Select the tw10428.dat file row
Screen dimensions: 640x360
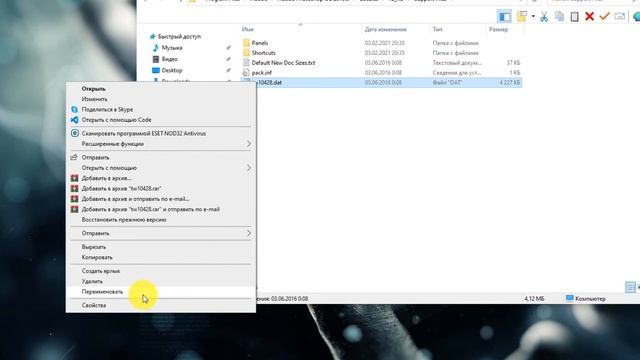(x=381, y=82)
